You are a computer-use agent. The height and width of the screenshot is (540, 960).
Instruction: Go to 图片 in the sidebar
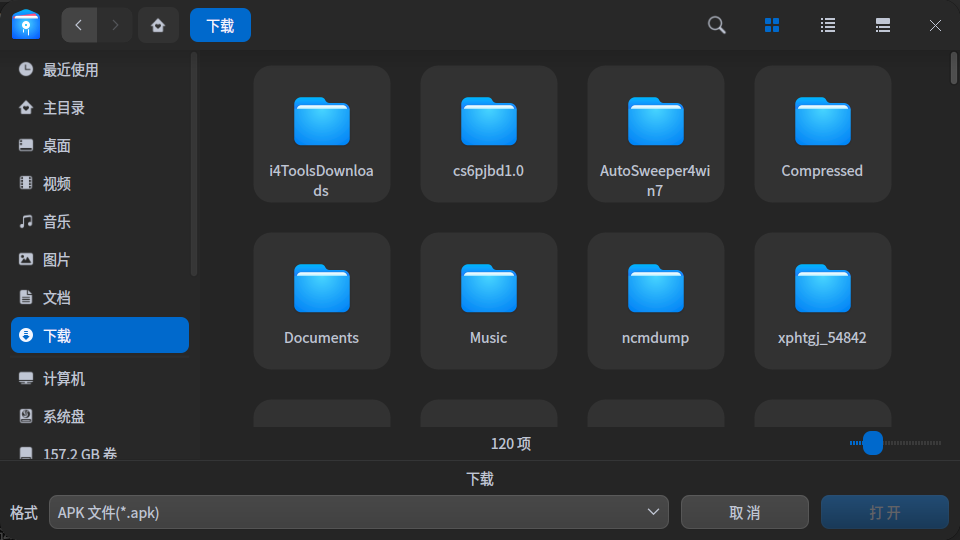[x=57, y=260]
